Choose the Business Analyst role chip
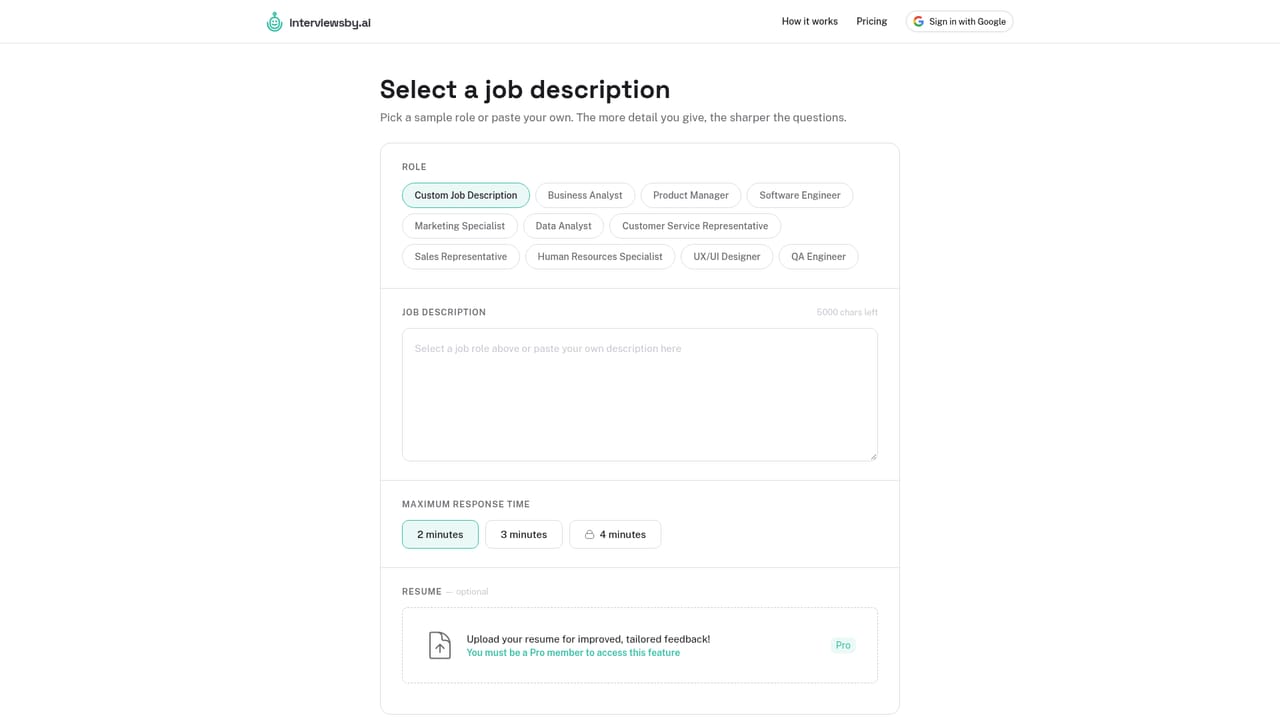The height and width of the screenshot is (720, 1280). (585, 195)
